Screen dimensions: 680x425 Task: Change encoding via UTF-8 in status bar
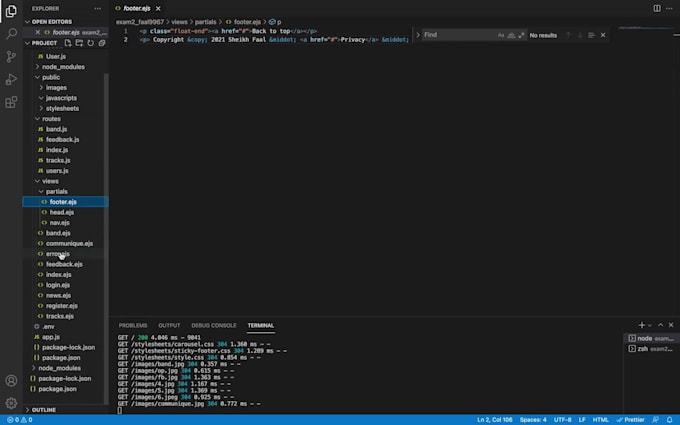click(562, 420)
